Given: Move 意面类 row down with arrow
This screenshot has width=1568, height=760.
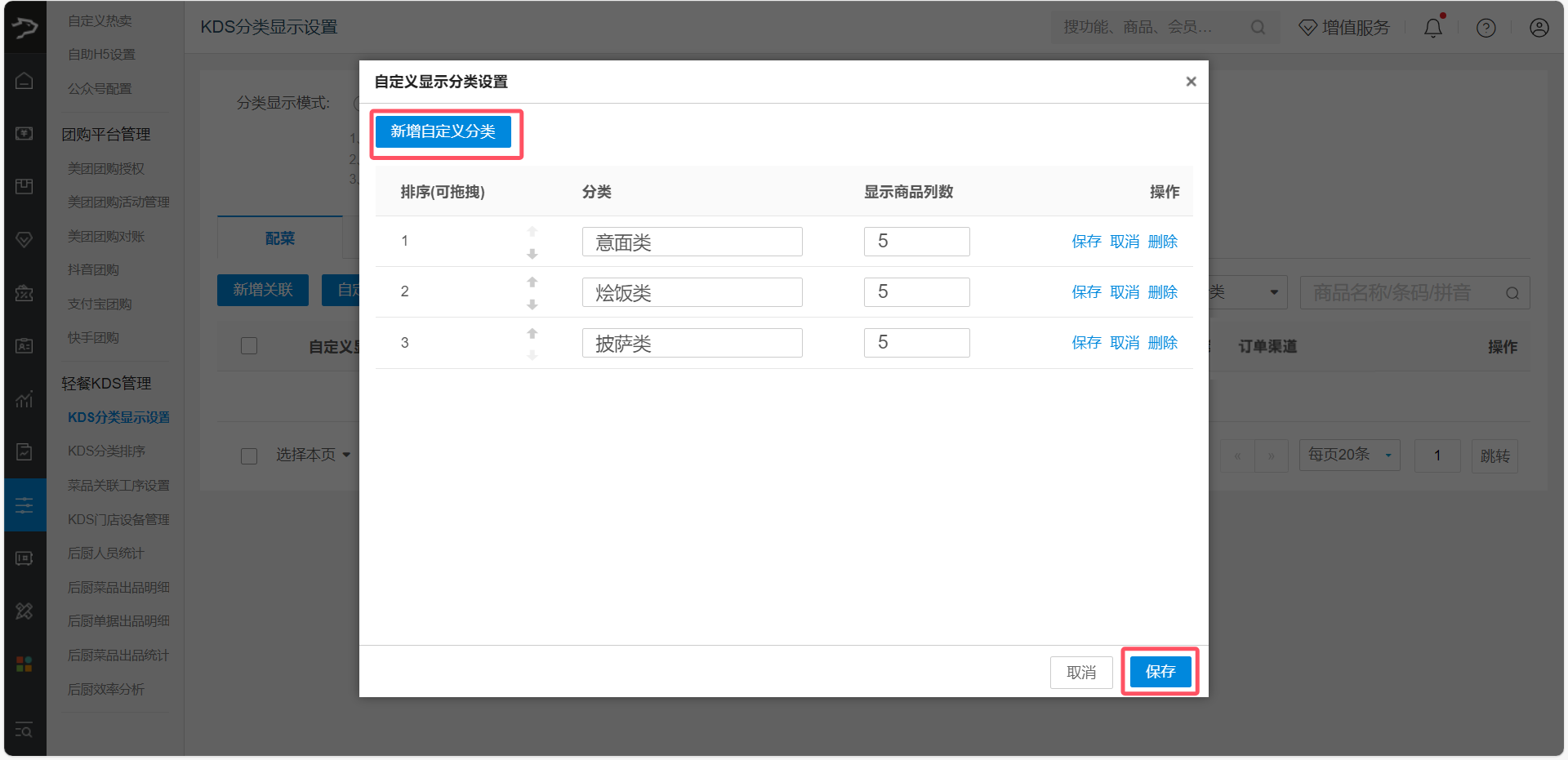Looking at the screenshot, I should click(532, 254).
